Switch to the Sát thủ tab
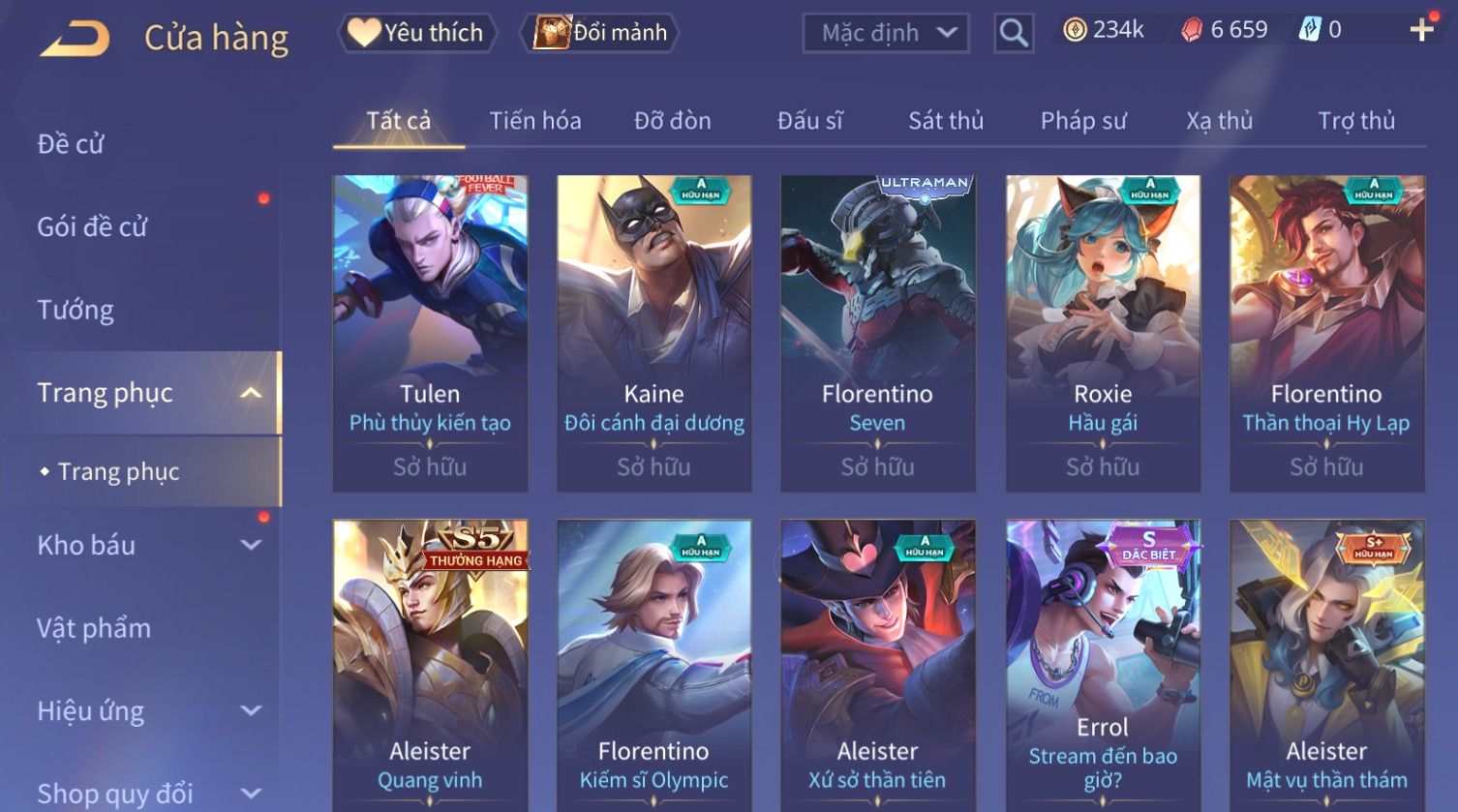The width and height of the screenshot is (1458, 812). pos(945,121)
